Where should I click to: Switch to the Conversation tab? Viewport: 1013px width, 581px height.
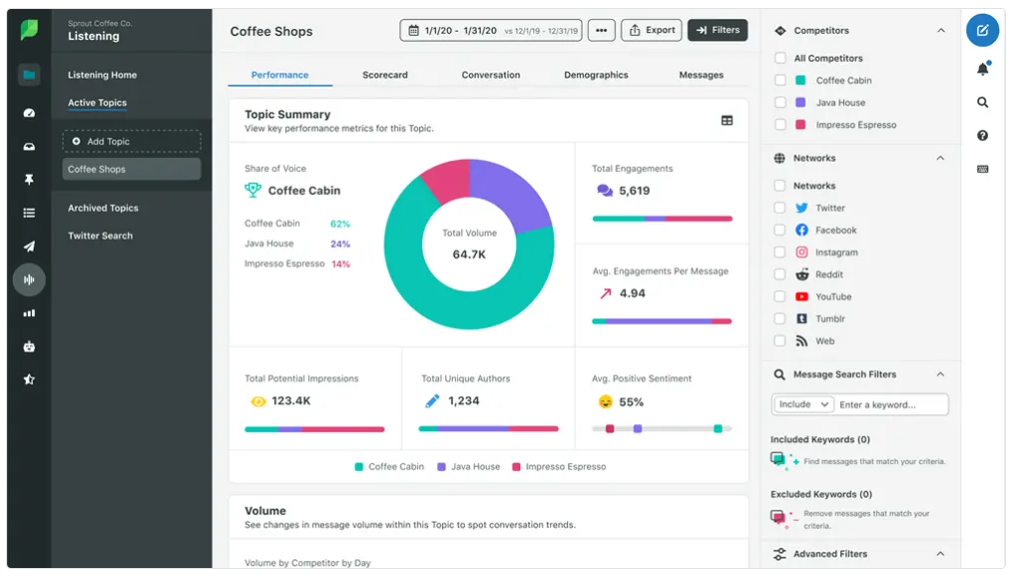[x=491, y=75]
